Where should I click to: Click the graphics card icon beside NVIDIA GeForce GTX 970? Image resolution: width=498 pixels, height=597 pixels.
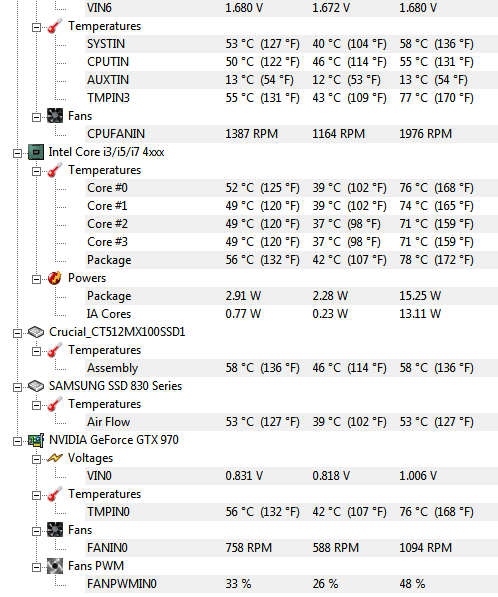coord(36,441)
